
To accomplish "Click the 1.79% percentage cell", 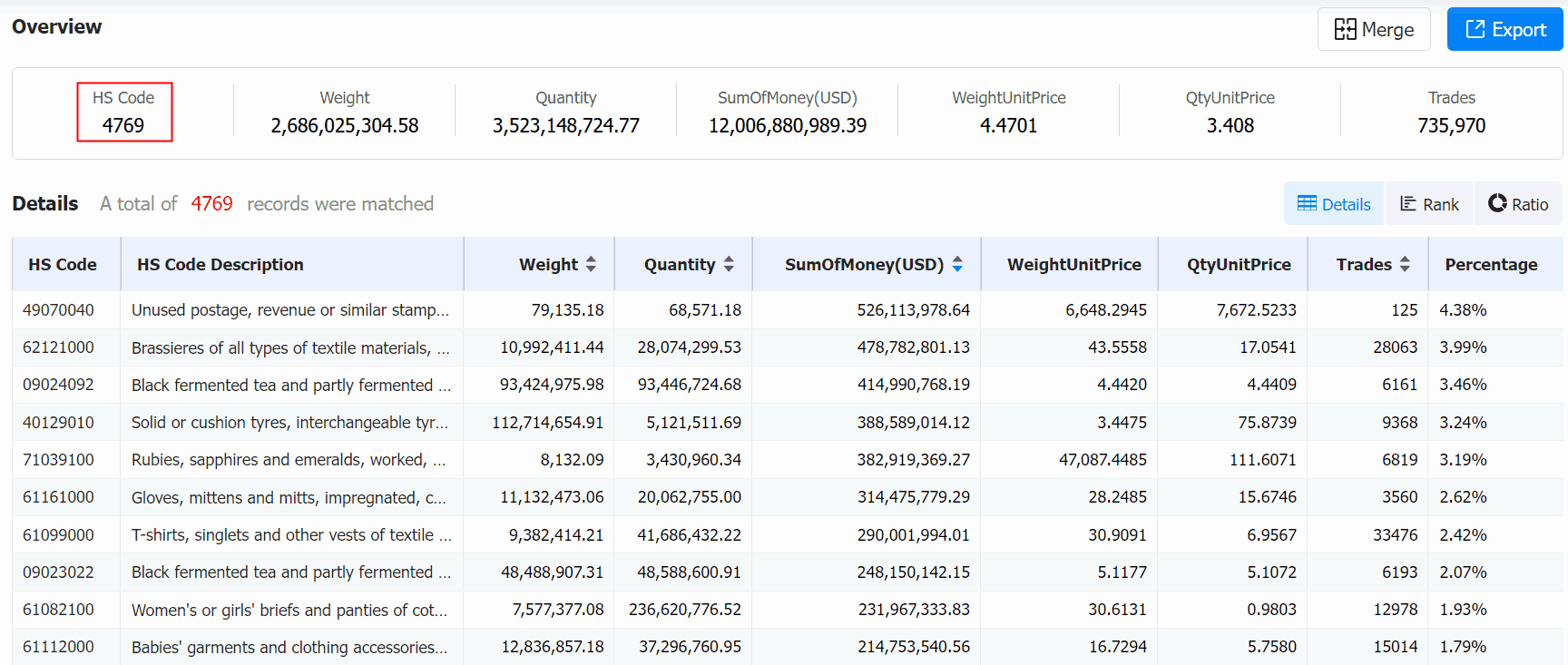I will pos(1463,647).
